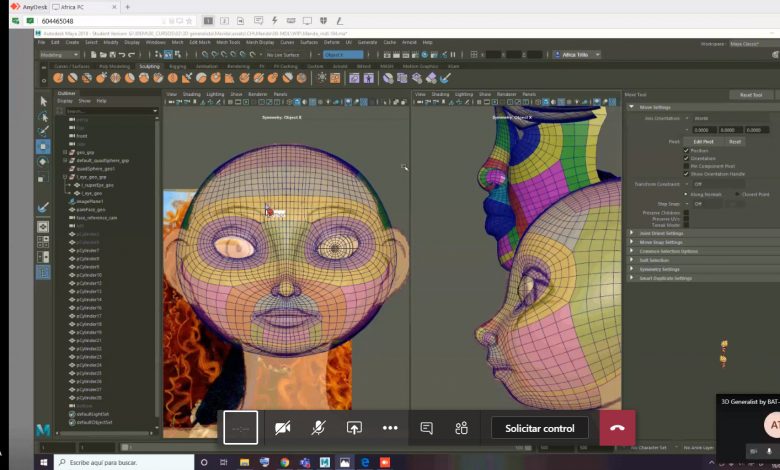780x470 pixels.
Task: Undo using the curved arrow toolbar icon
Action: (x=122, y=55)
